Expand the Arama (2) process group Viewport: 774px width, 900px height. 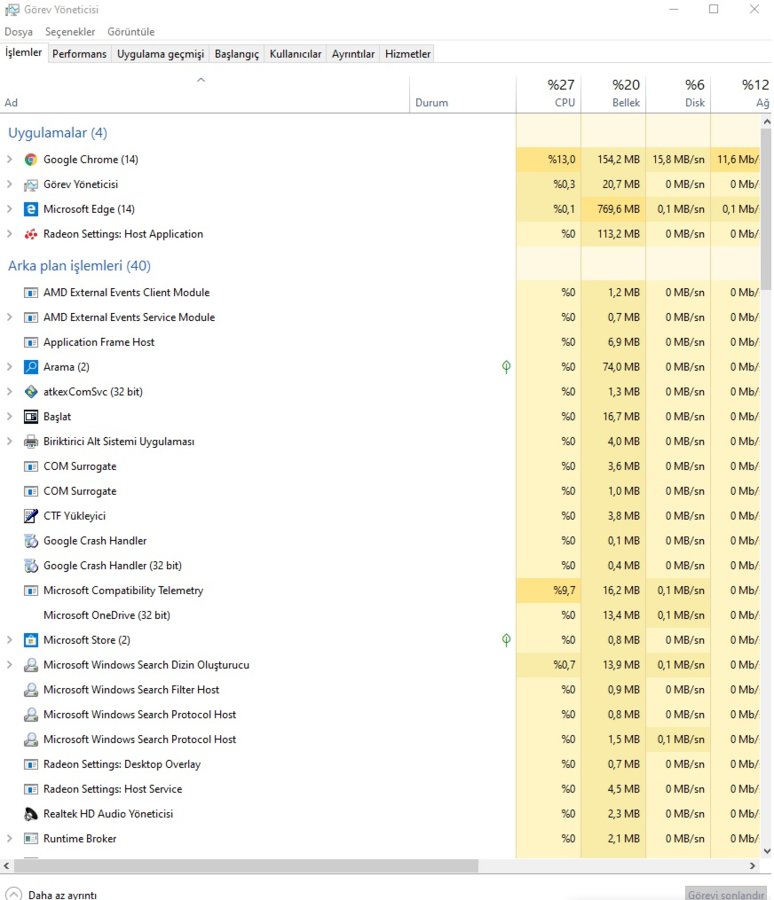(9, 367)
